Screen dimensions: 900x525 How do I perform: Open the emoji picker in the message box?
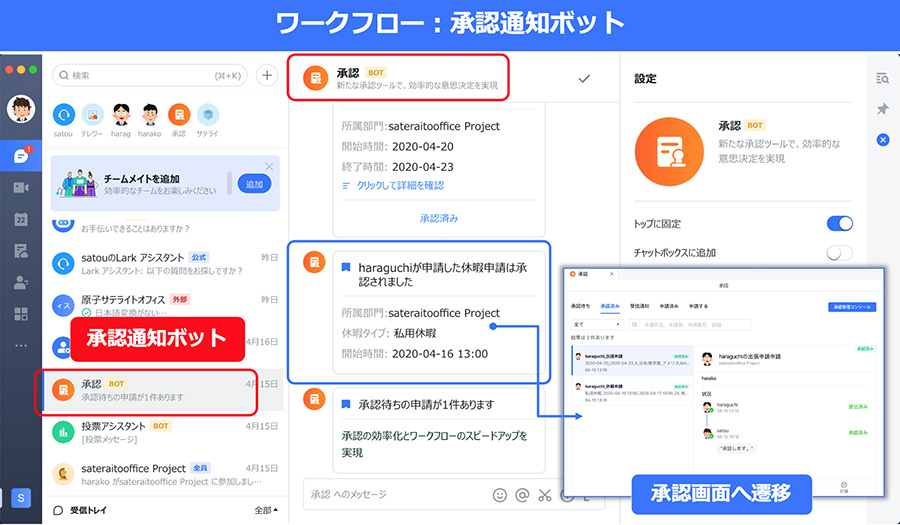[500, 495]
